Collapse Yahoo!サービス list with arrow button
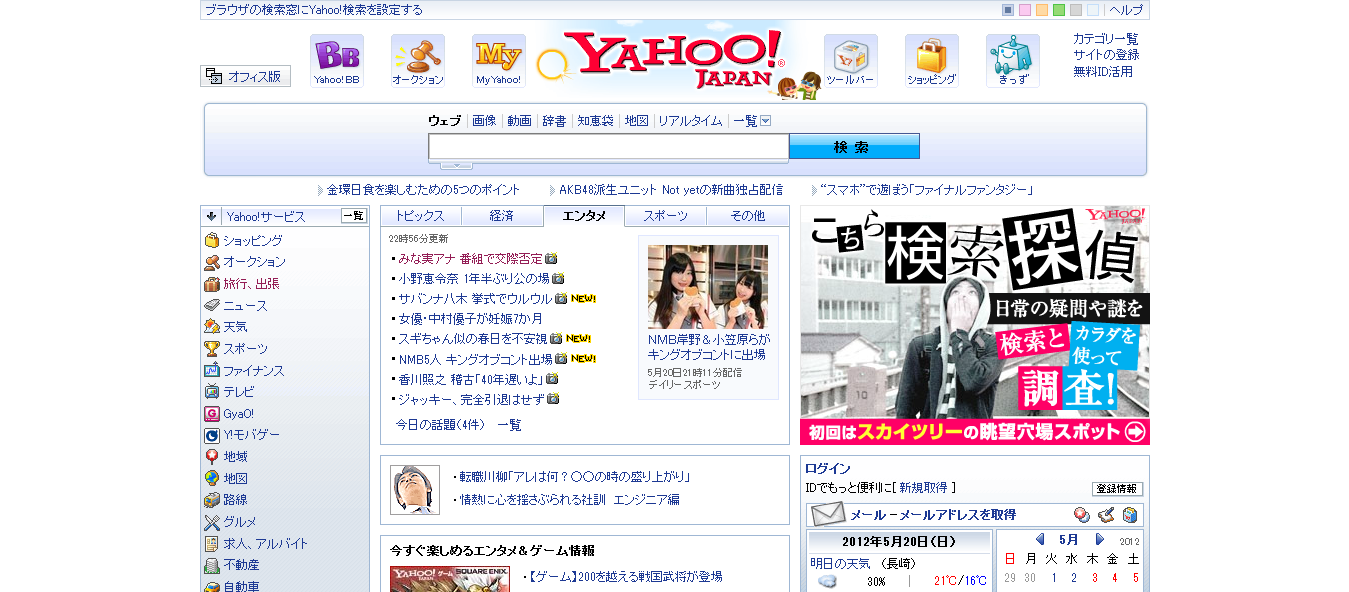The width and height of the screenshot is (1349, 592). (x=211, y=216)
